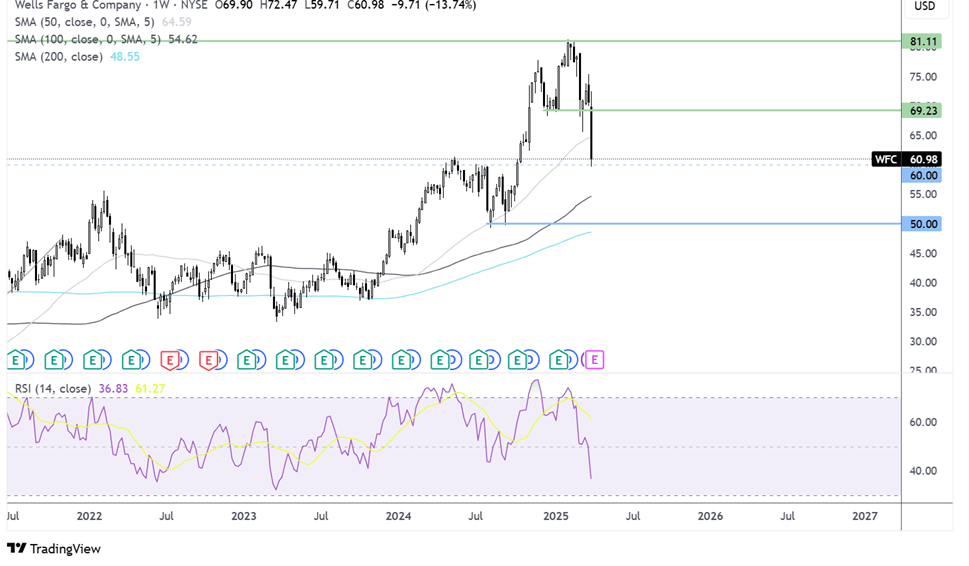Select the SMA (100, close) indicator legend

click(87, 40)
